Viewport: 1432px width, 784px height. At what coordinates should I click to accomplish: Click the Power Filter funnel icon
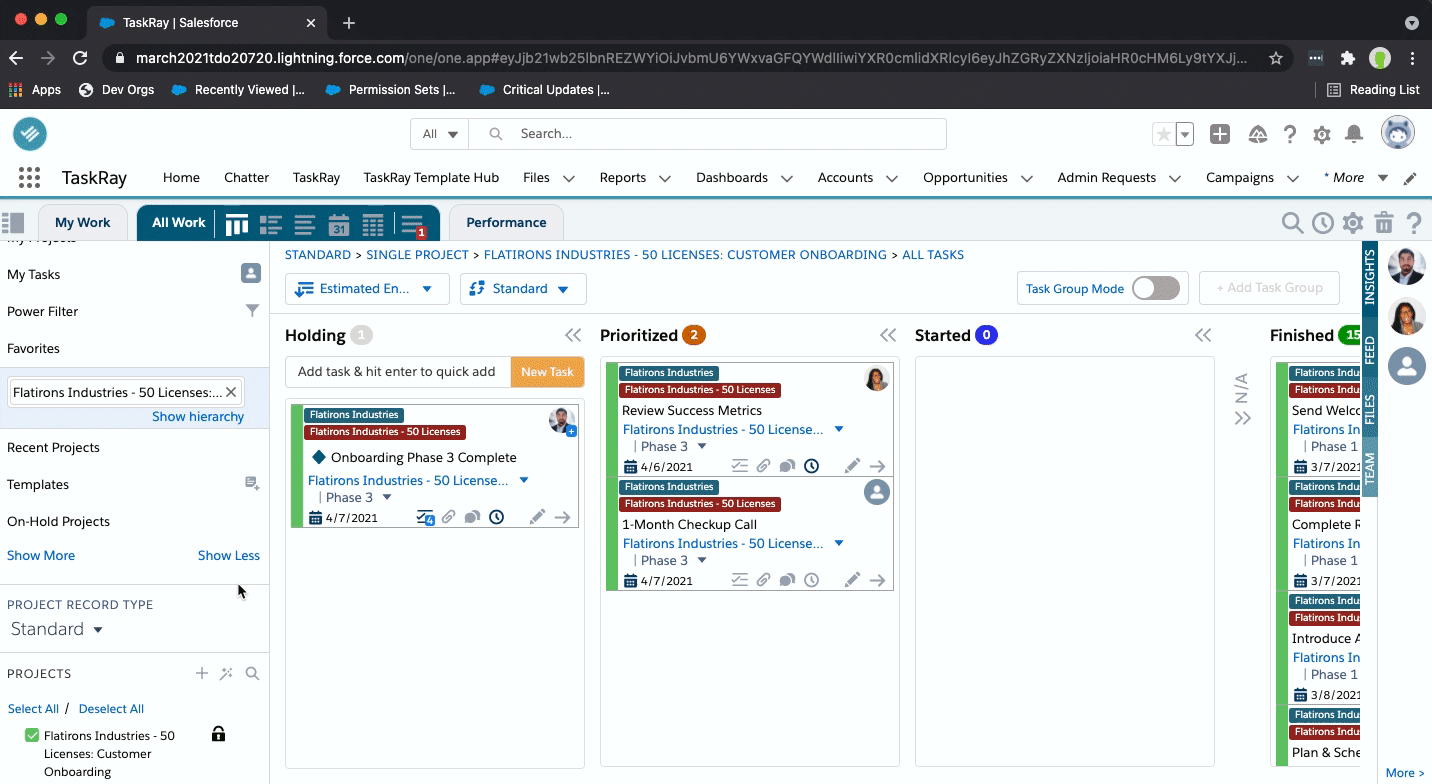coord(253,311)
